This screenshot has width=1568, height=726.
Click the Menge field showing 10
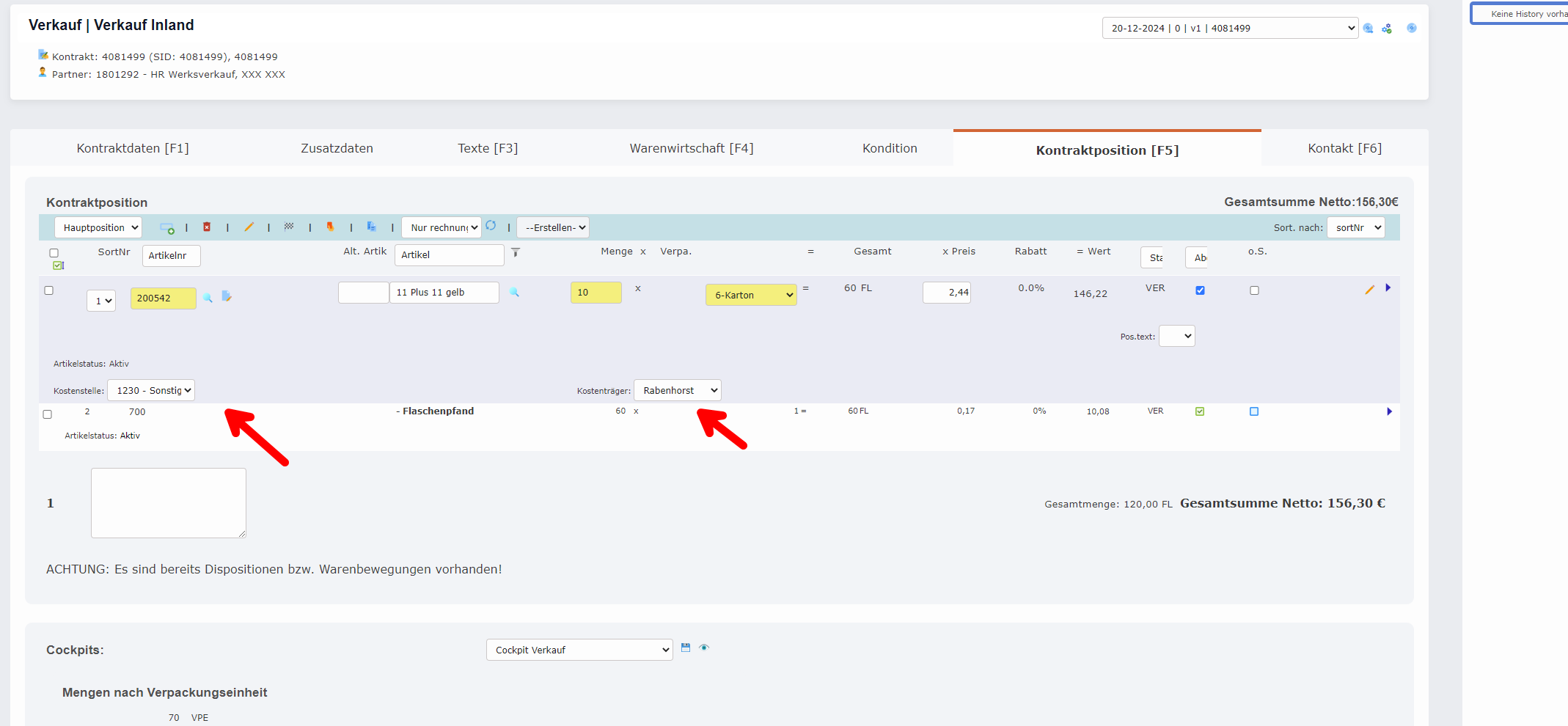[x=596, y=293]
